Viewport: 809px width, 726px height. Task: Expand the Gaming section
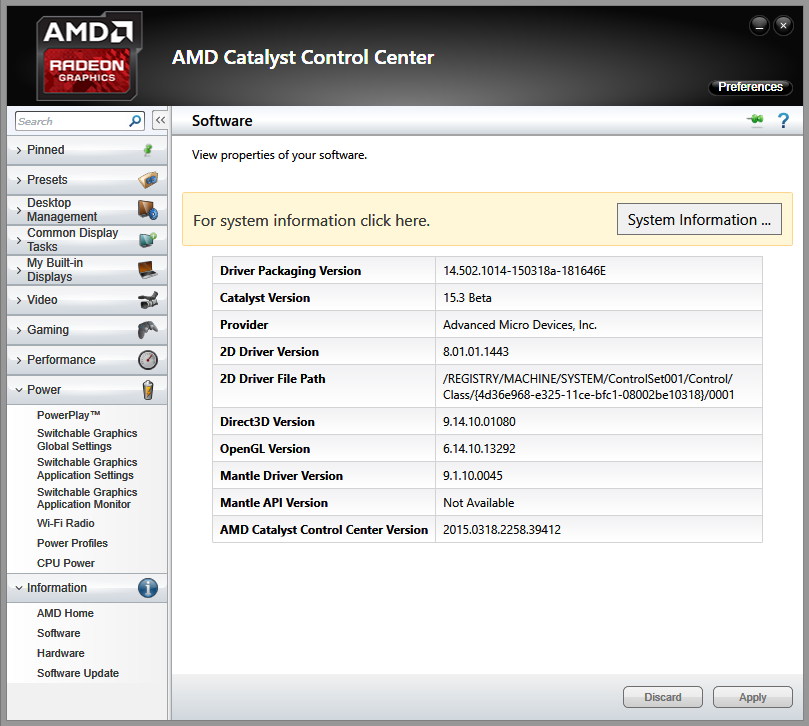pos(87,330)
